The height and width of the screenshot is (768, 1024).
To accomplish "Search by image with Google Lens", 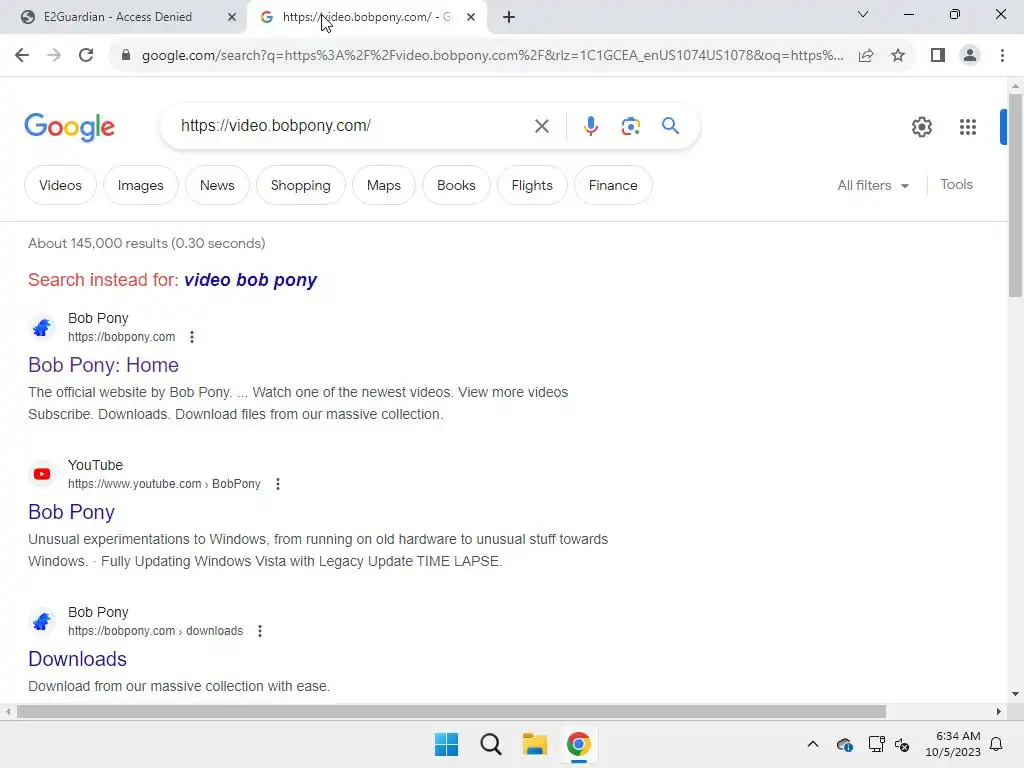I will (x=630, y=126).
